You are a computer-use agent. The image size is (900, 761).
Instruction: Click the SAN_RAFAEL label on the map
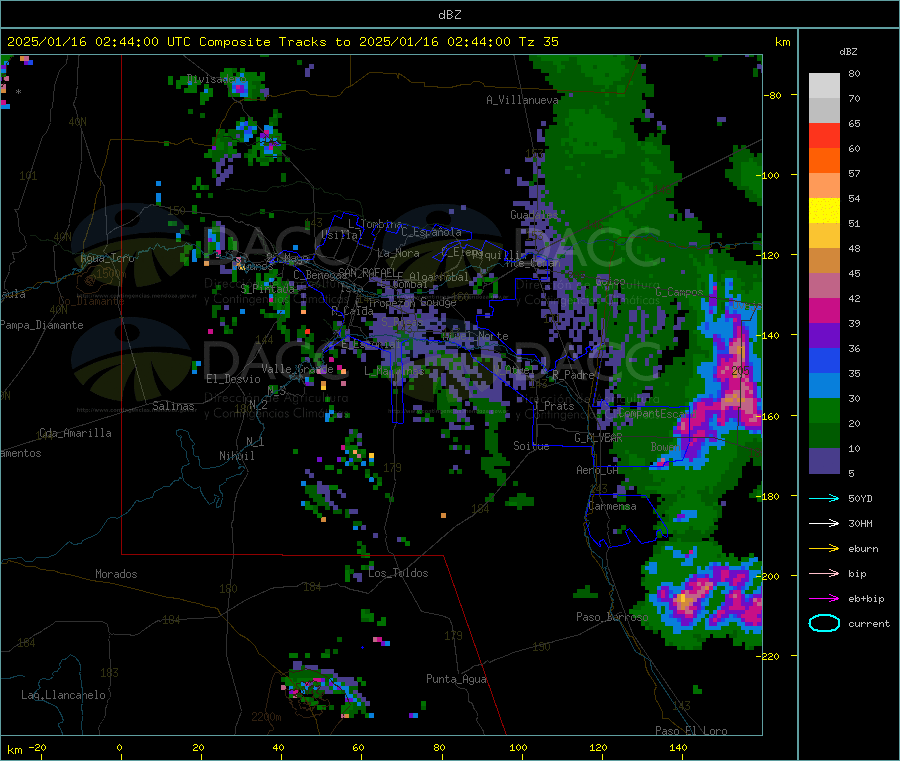367,272
